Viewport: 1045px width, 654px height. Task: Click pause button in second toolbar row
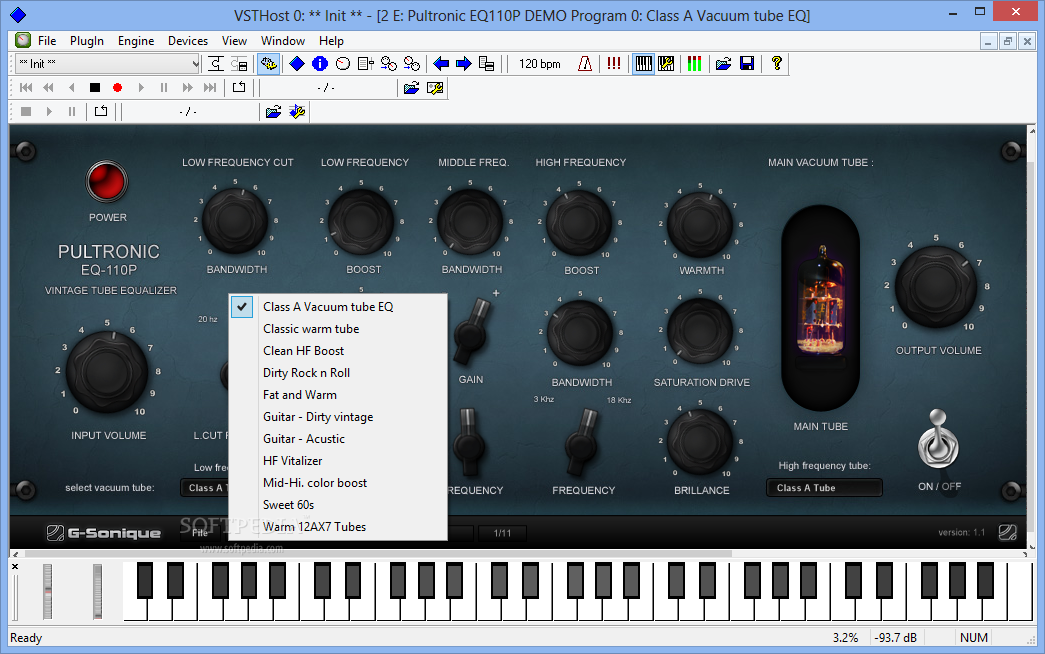(x=164, y=87)
